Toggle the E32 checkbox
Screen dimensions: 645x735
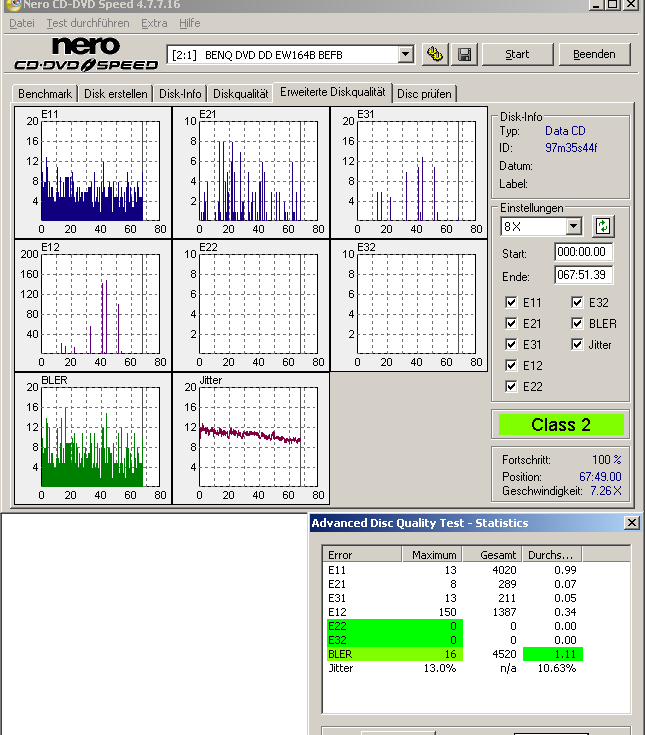[x=577, y=303]
